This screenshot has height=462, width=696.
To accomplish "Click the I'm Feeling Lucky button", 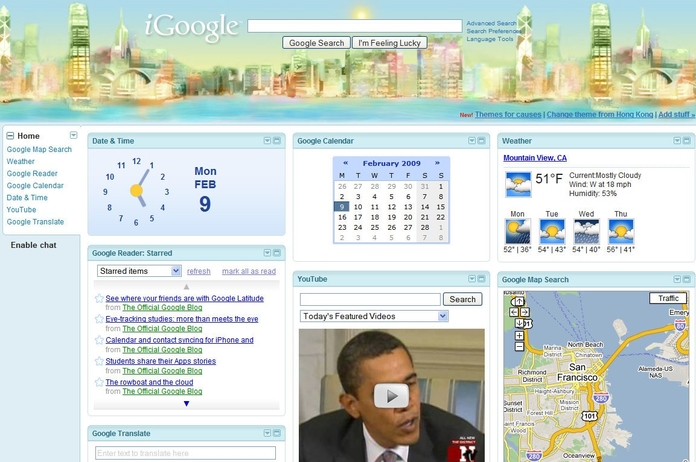I will click(x=390, y=43).
